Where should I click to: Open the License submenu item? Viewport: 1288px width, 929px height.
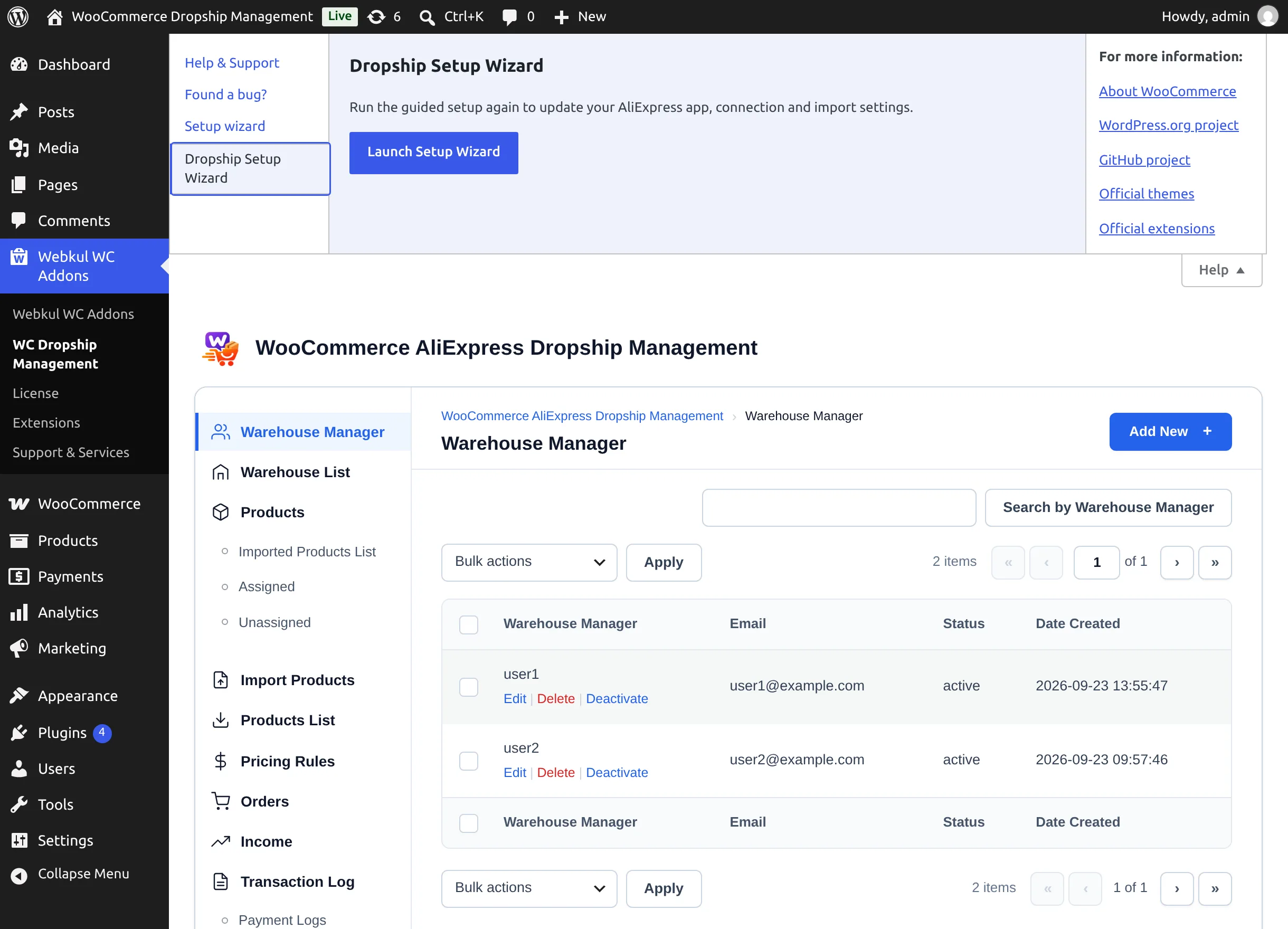click(x=36, y=393)
